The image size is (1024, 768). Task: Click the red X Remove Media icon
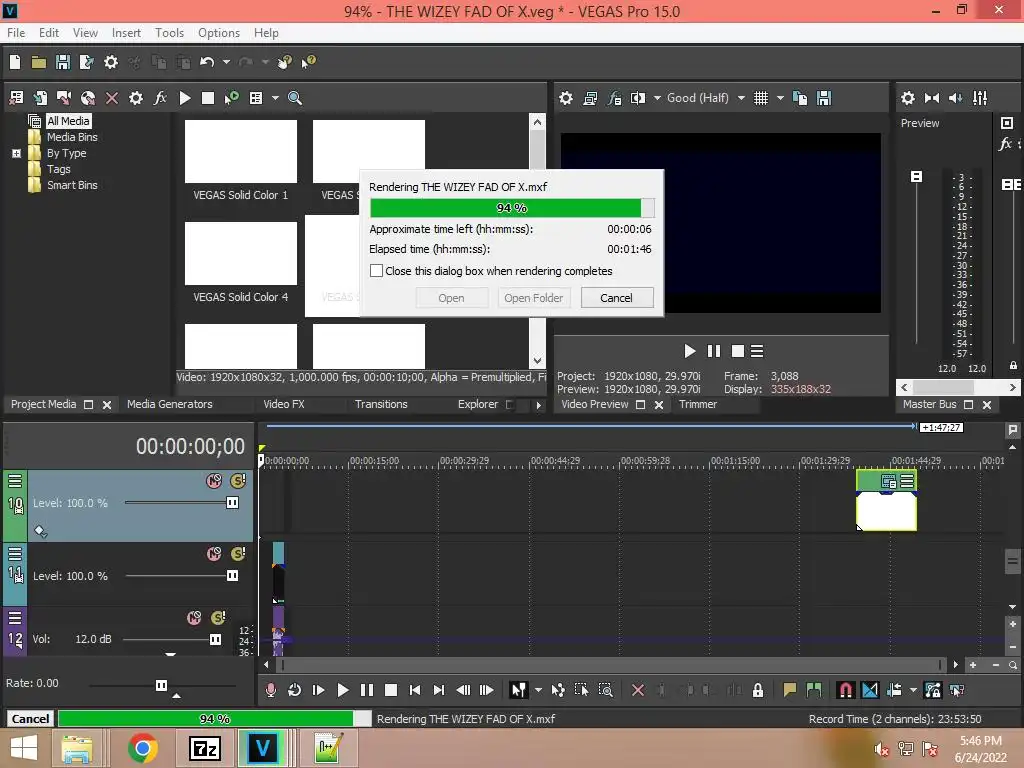pos(112,98)
